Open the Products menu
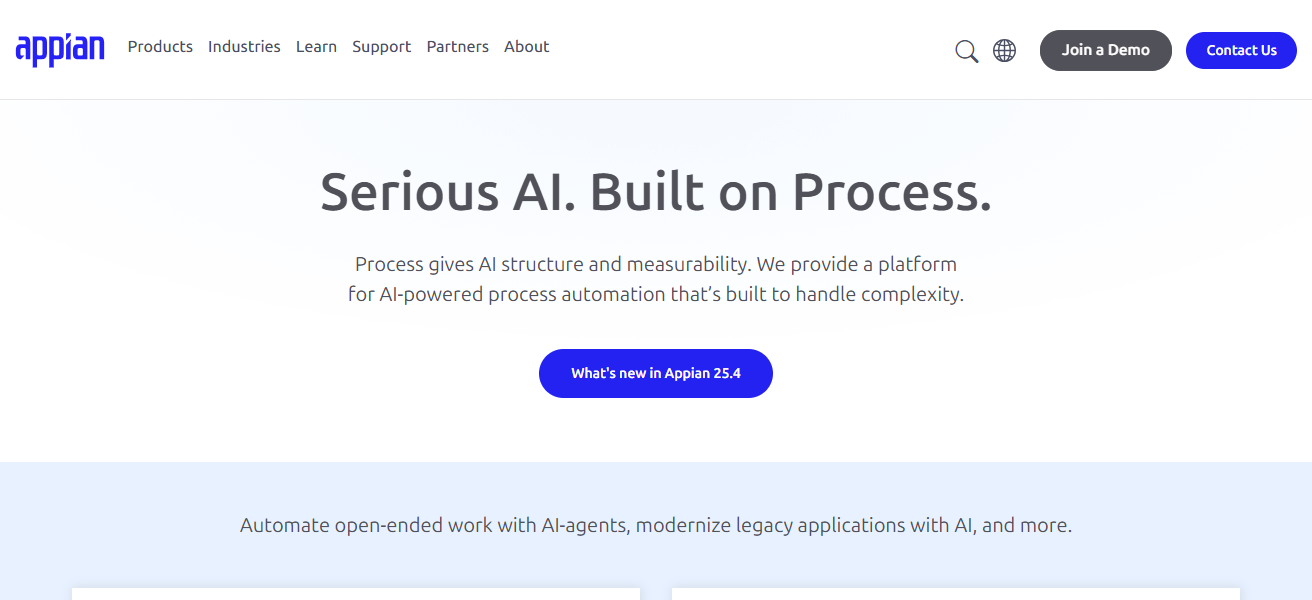 point(160,47)
